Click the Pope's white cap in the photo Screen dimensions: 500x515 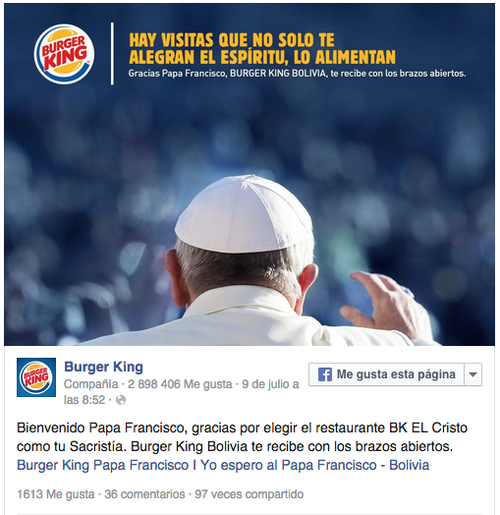point(242,214)
